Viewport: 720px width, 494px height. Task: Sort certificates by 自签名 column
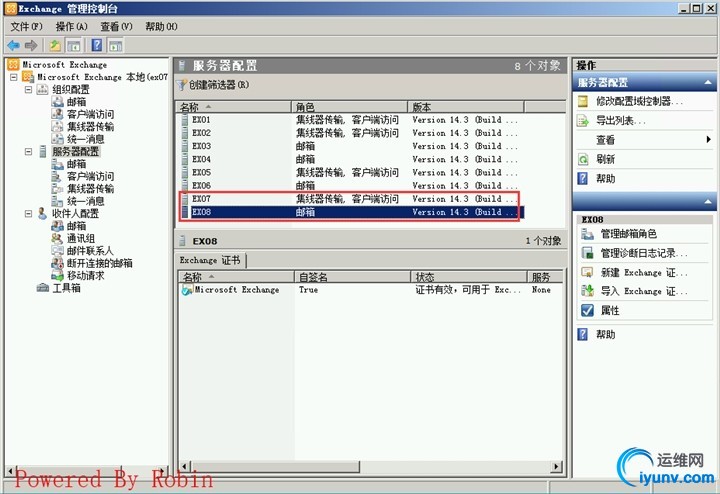pyautogui.click(x=352, y=276)
